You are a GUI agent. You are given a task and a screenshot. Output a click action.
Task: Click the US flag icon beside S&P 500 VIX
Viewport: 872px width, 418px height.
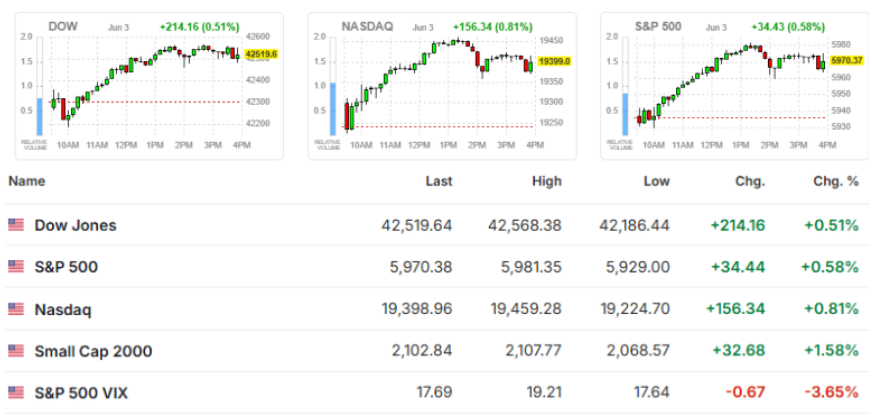click(x=16, y=393)
